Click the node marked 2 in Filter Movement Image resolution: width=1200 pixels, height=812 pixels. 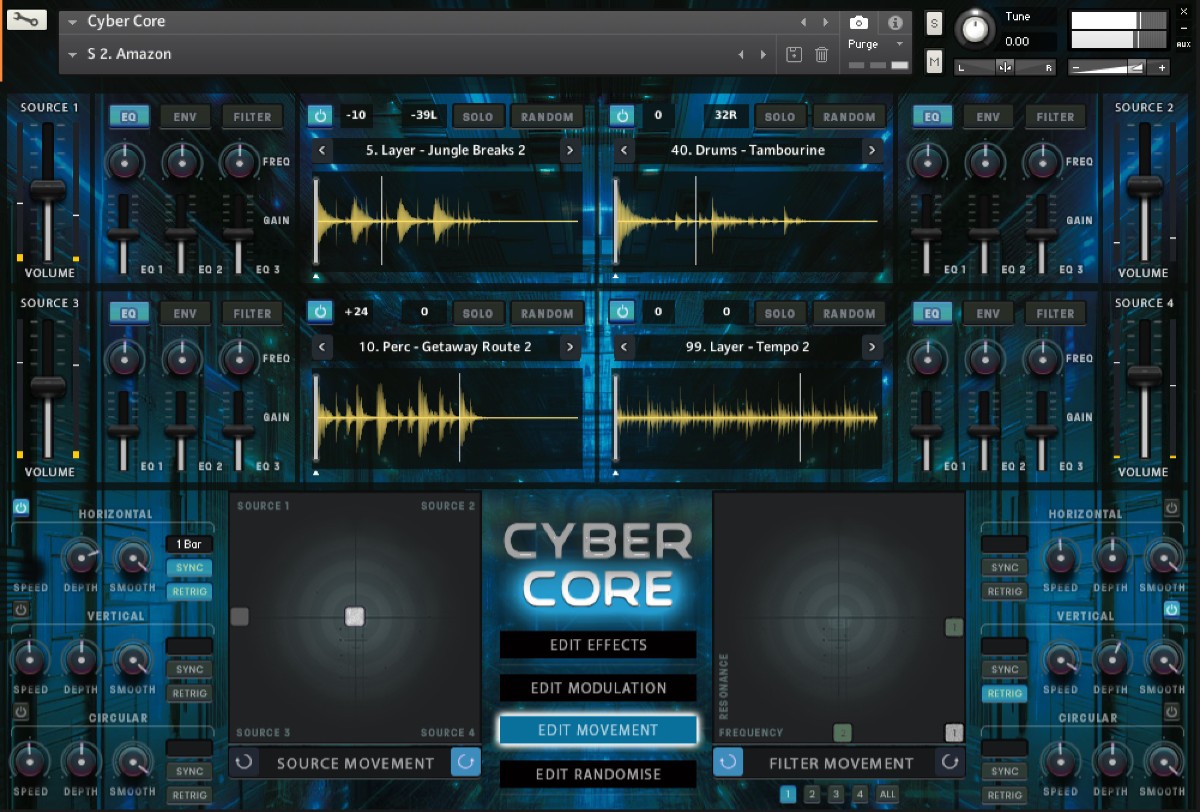tap(843, 733)
